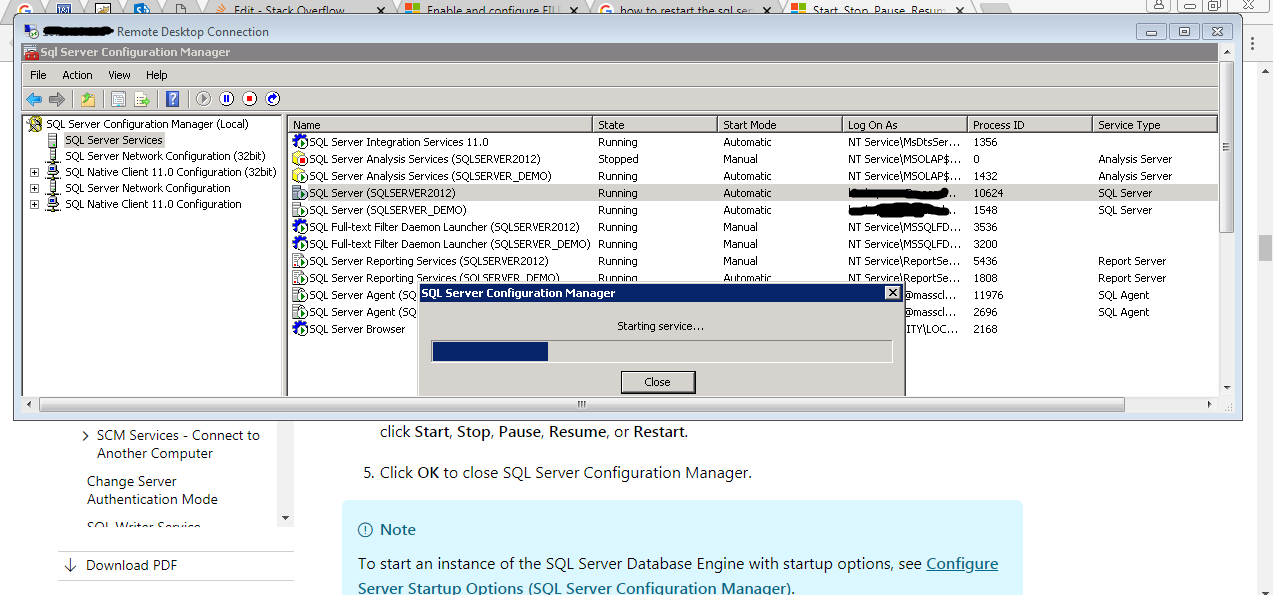Open the Chrome three-dot menu

tap(1251, 43)
